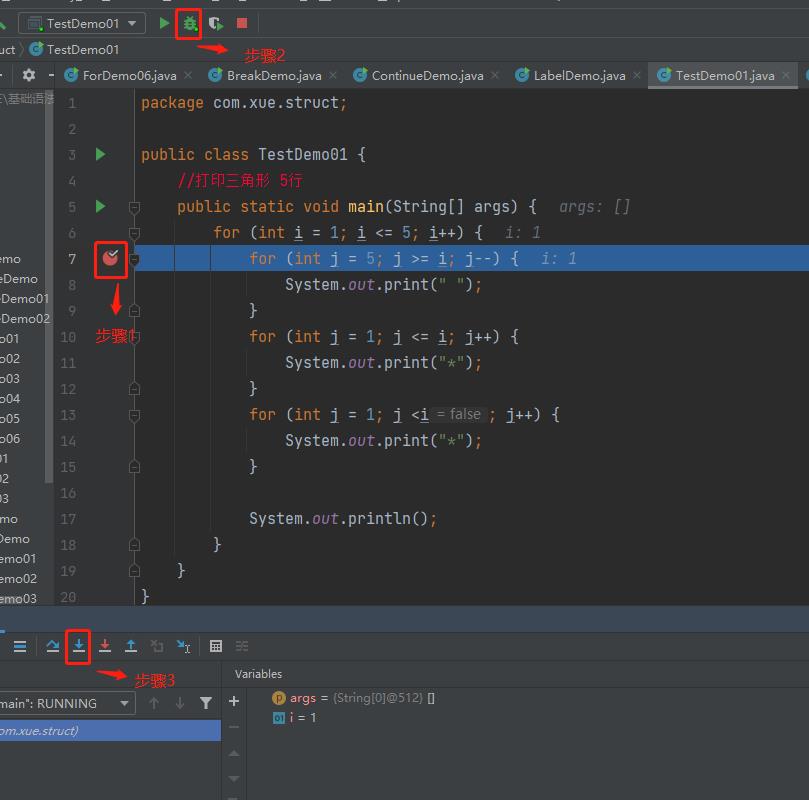The width and height of the screenshot is (809, 800).
Task: Close the ForDemo06.java tab
Action: pyautogui.click(x=188, y=75)
